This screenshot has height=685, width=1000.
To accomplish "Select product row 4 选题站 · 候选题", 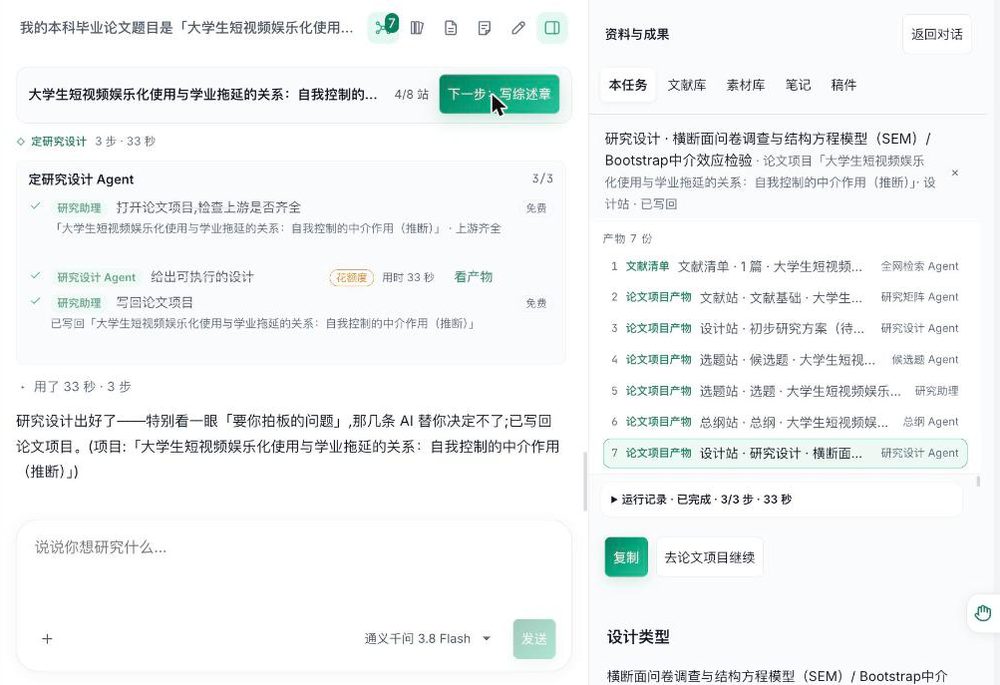I will pos(784,360).
